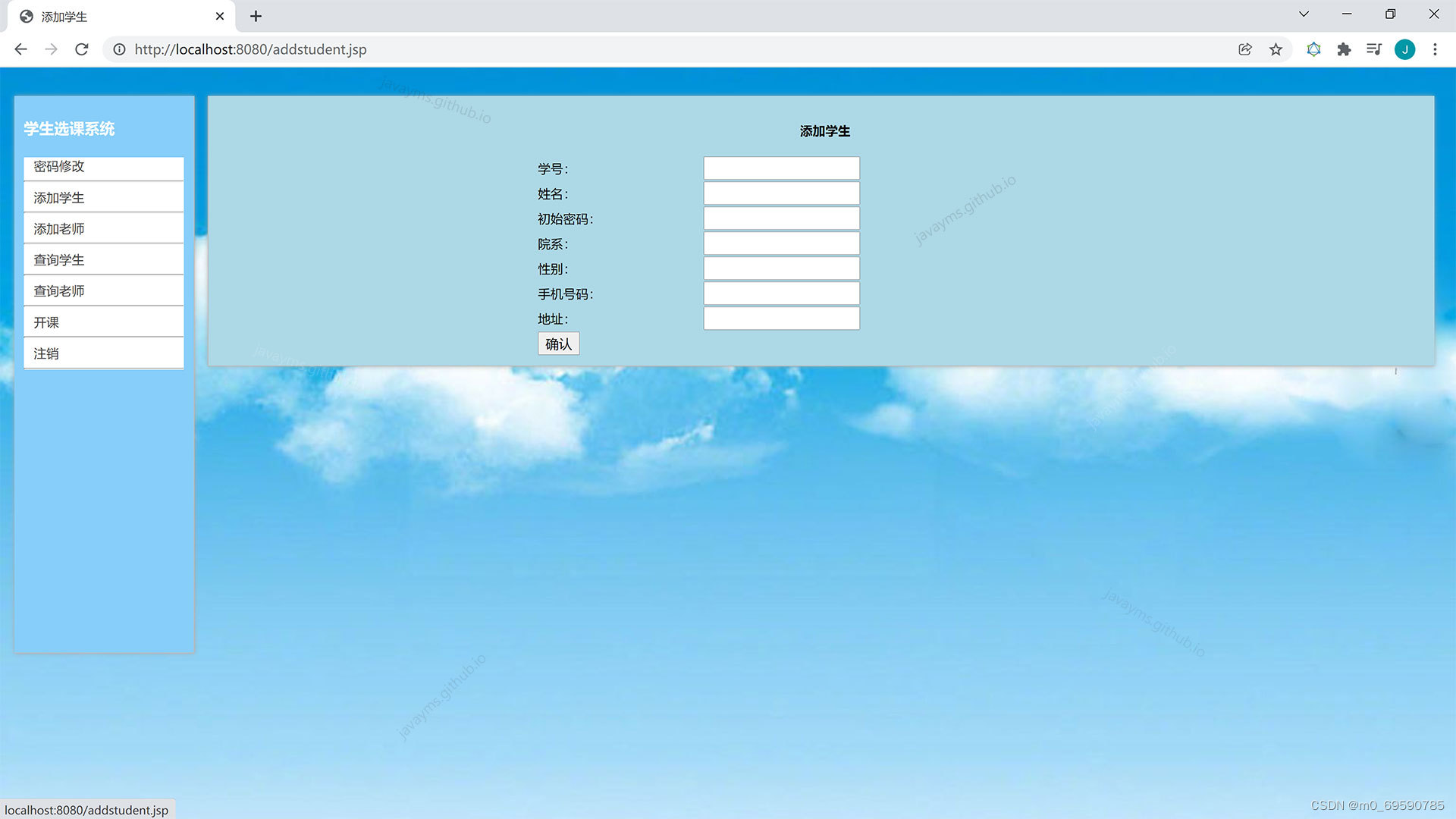Viewport: 1456px width, 819px height.
Task: Open a new browser tab
Action: pyautogui.click(x=256, y=16)
